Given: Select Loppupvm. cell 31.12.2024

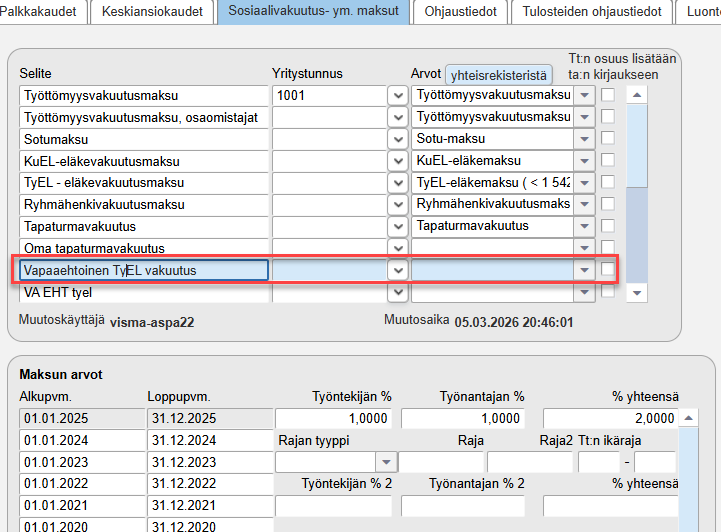Looking at the screenshot, I should [x=210, y=440].
